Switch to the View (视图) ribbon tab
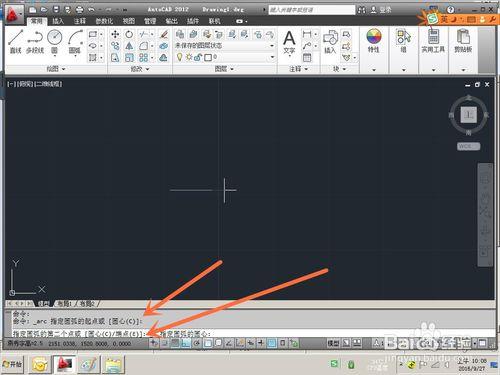The width and height of the screenshot is (500, 375). click(x=129, y=21)
